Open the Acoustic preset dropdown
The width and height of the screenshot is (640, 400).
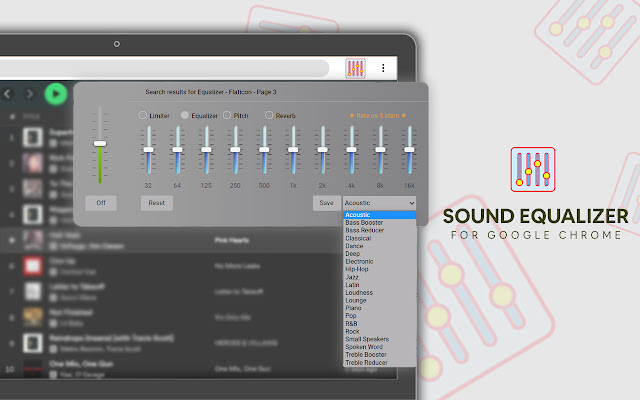pyautogui.click(x=379, y=202)
